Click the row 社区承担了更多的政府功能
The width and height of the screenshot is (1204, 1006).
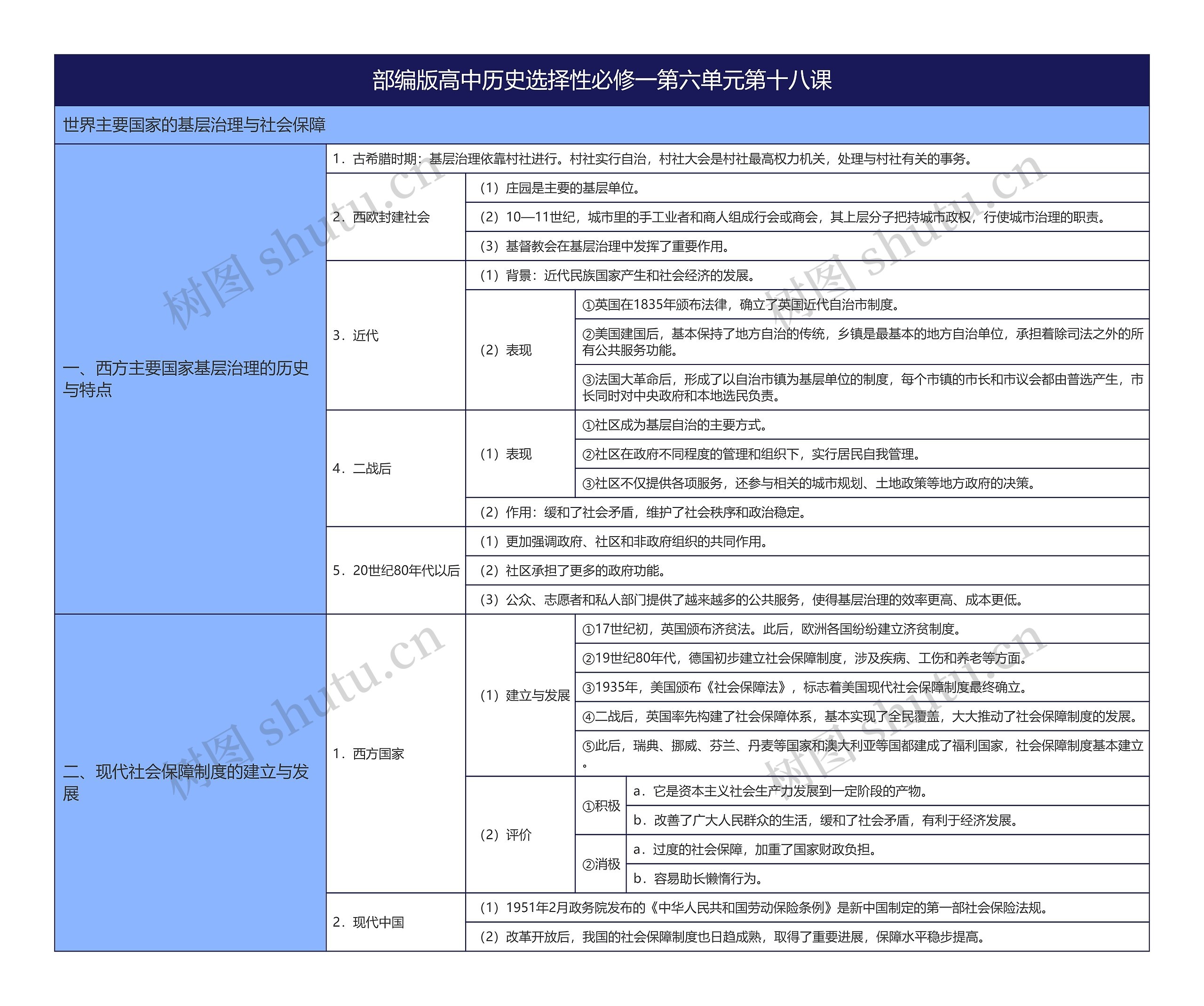pos(807,570)
